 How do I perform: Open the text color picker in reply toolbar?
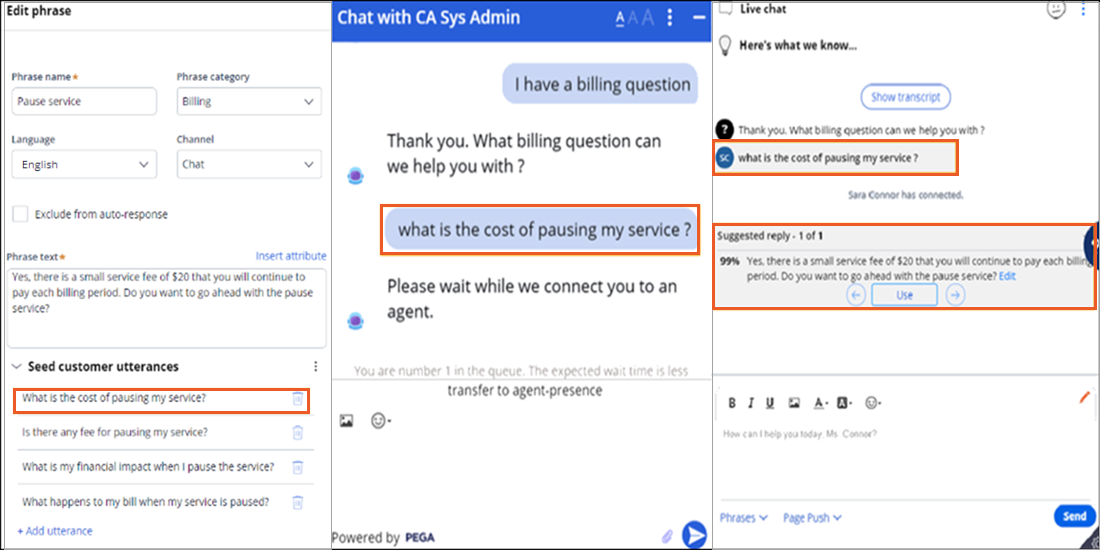pos(820,403)
